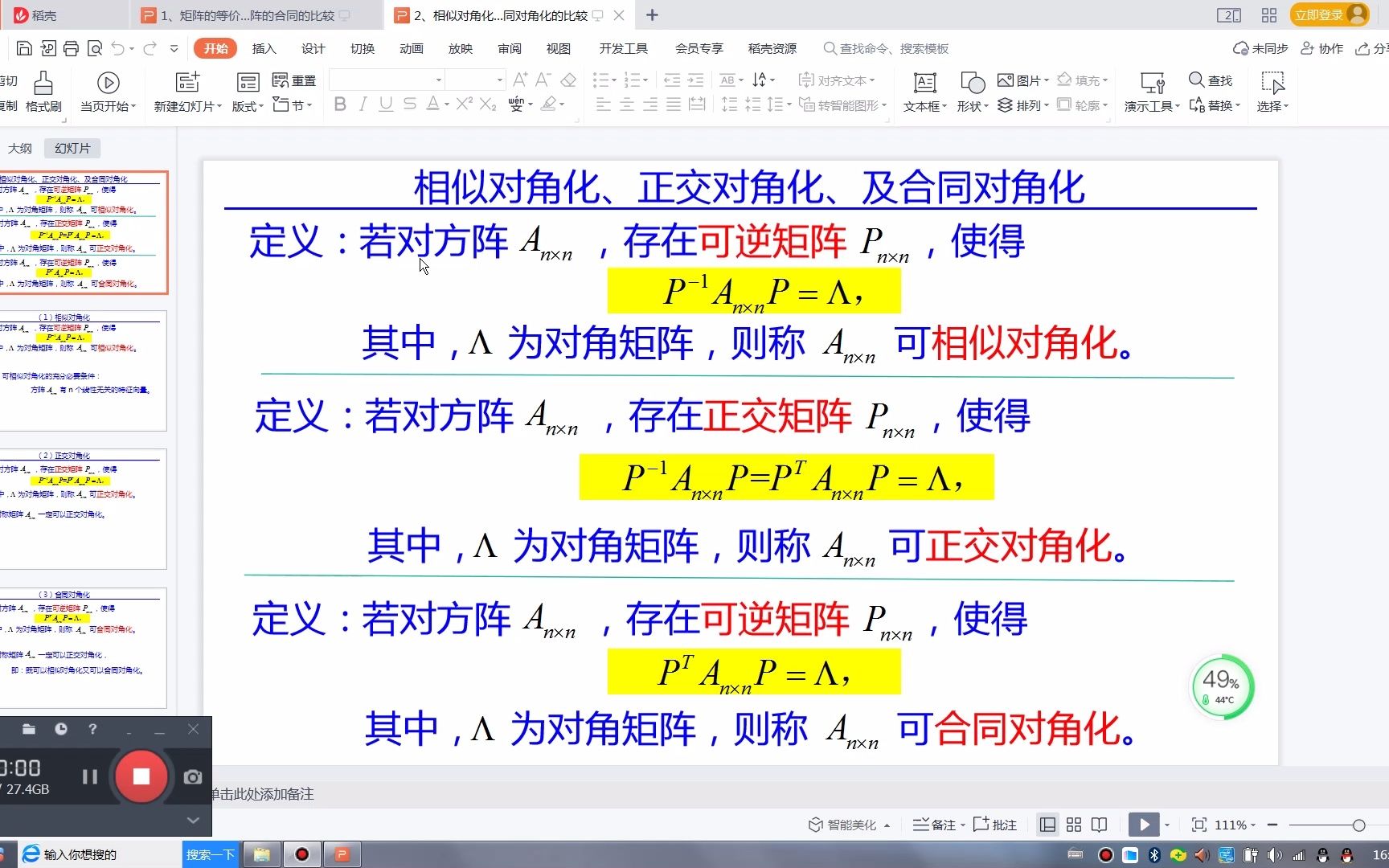
Task: Open the Select dropdown
Action: pyautogui.click(x=1272, y=92)
